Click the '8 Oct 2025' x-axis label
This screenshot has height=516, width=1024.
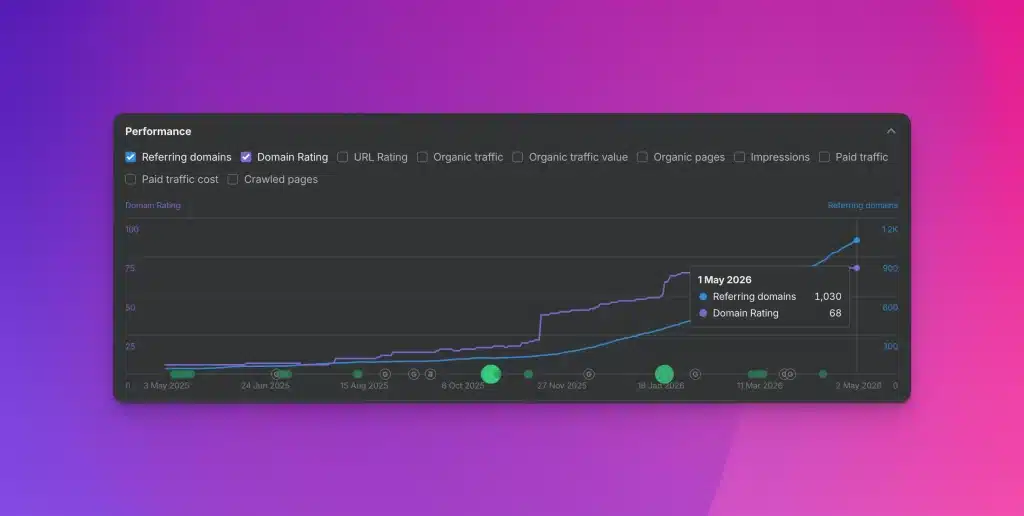463,386
